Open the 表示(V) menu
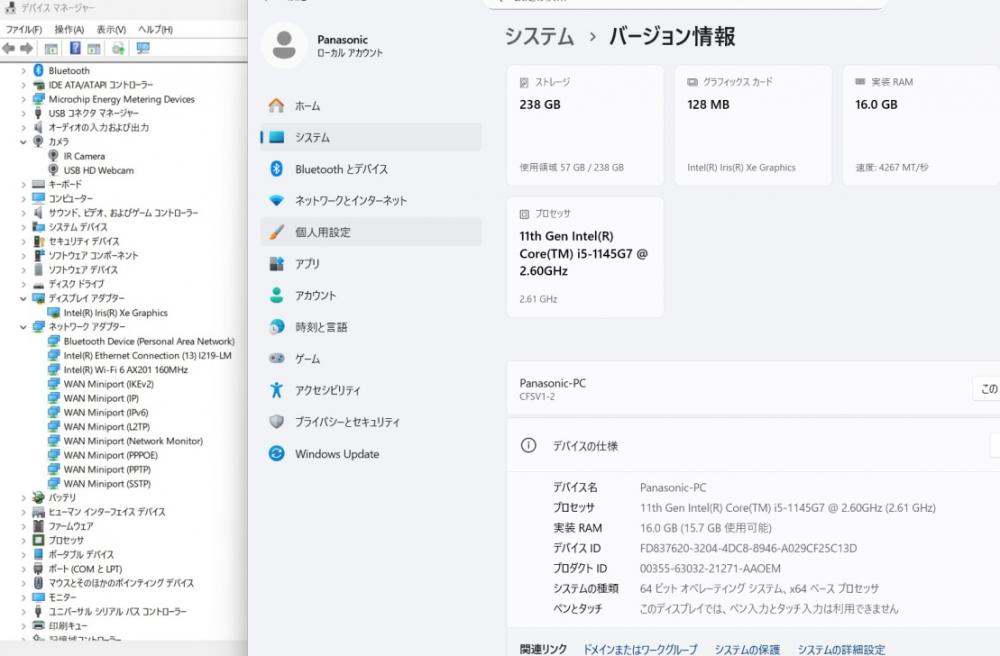This screenshot has width=1000, height=656. pos(111,30)
